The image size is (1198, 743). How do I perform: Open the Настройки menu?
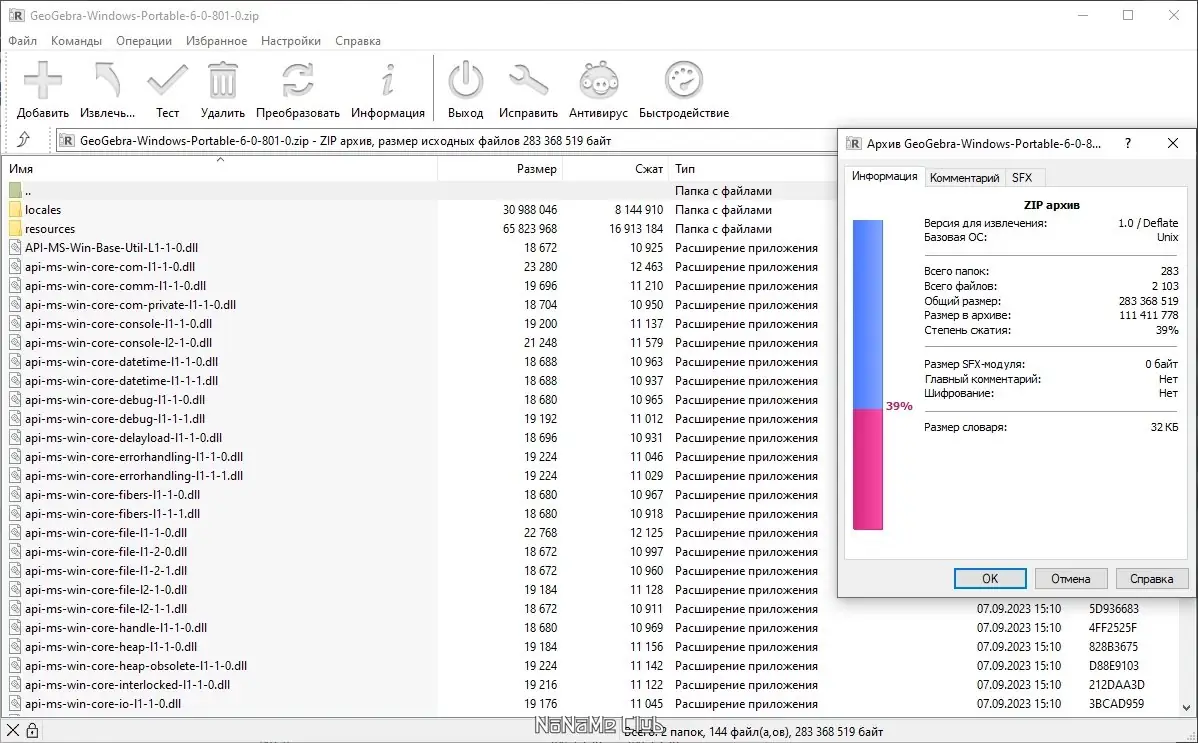pos(290,41)
